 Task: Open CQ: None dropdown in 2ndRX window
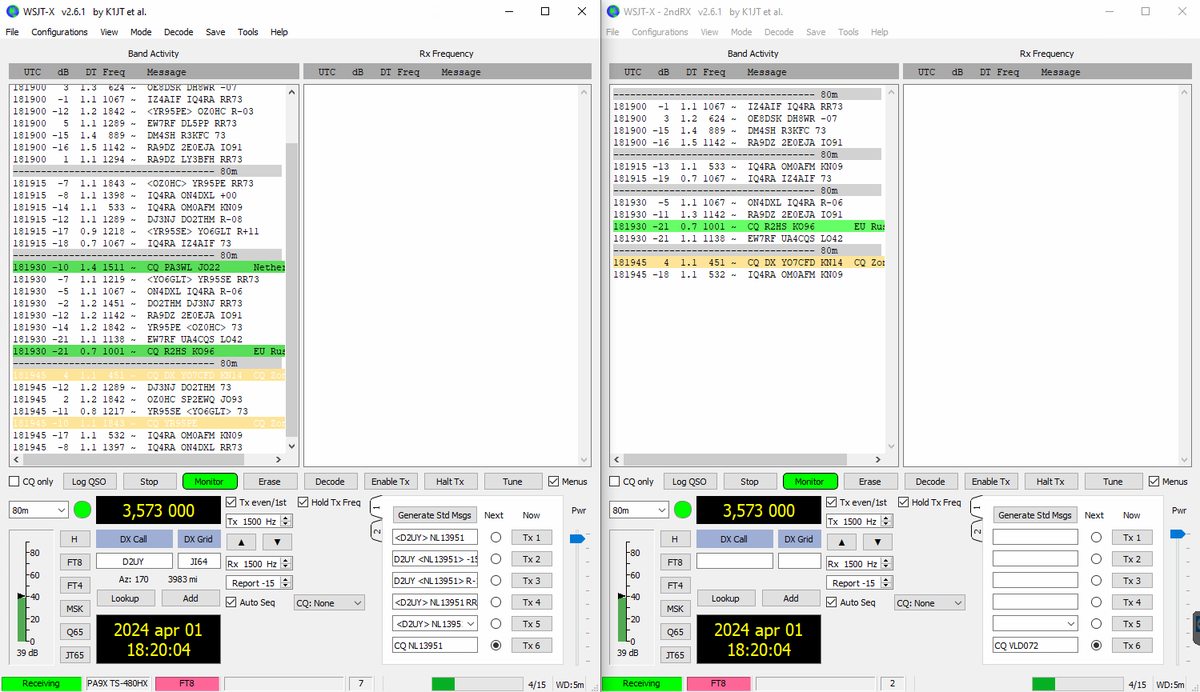[x=929, y=603]
